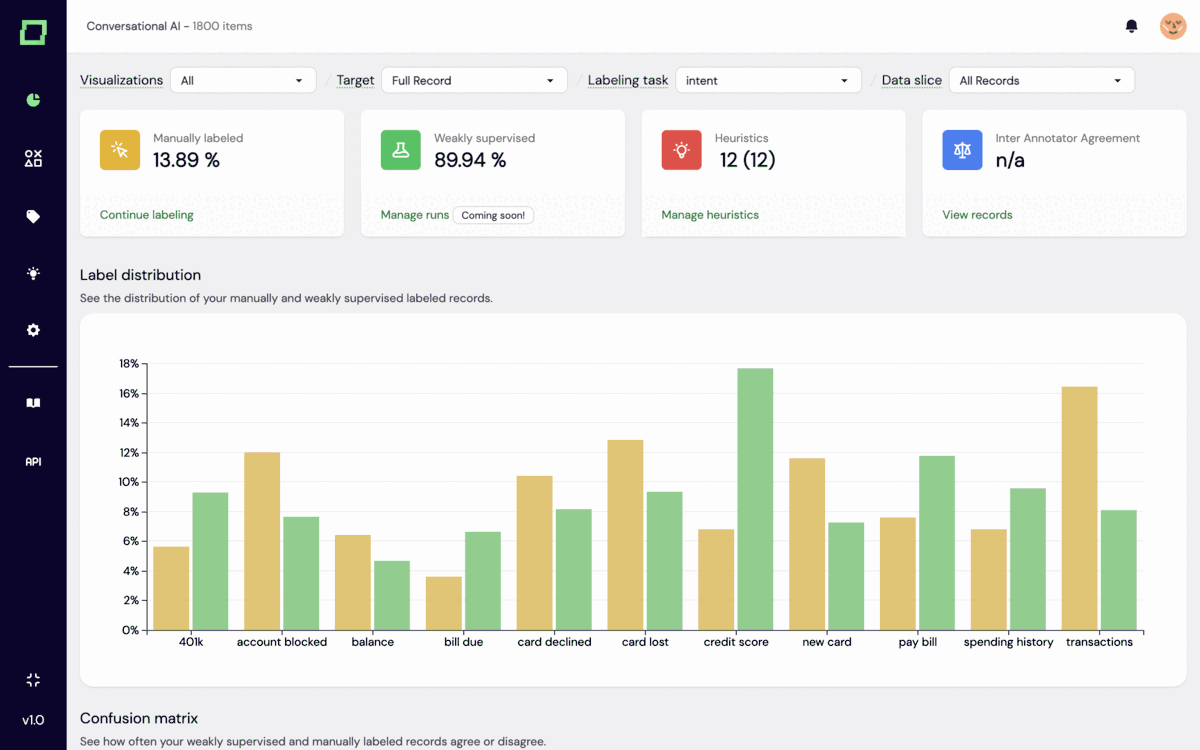Expand the Labeling task dropdown showing intent

[x=767, y=80]
